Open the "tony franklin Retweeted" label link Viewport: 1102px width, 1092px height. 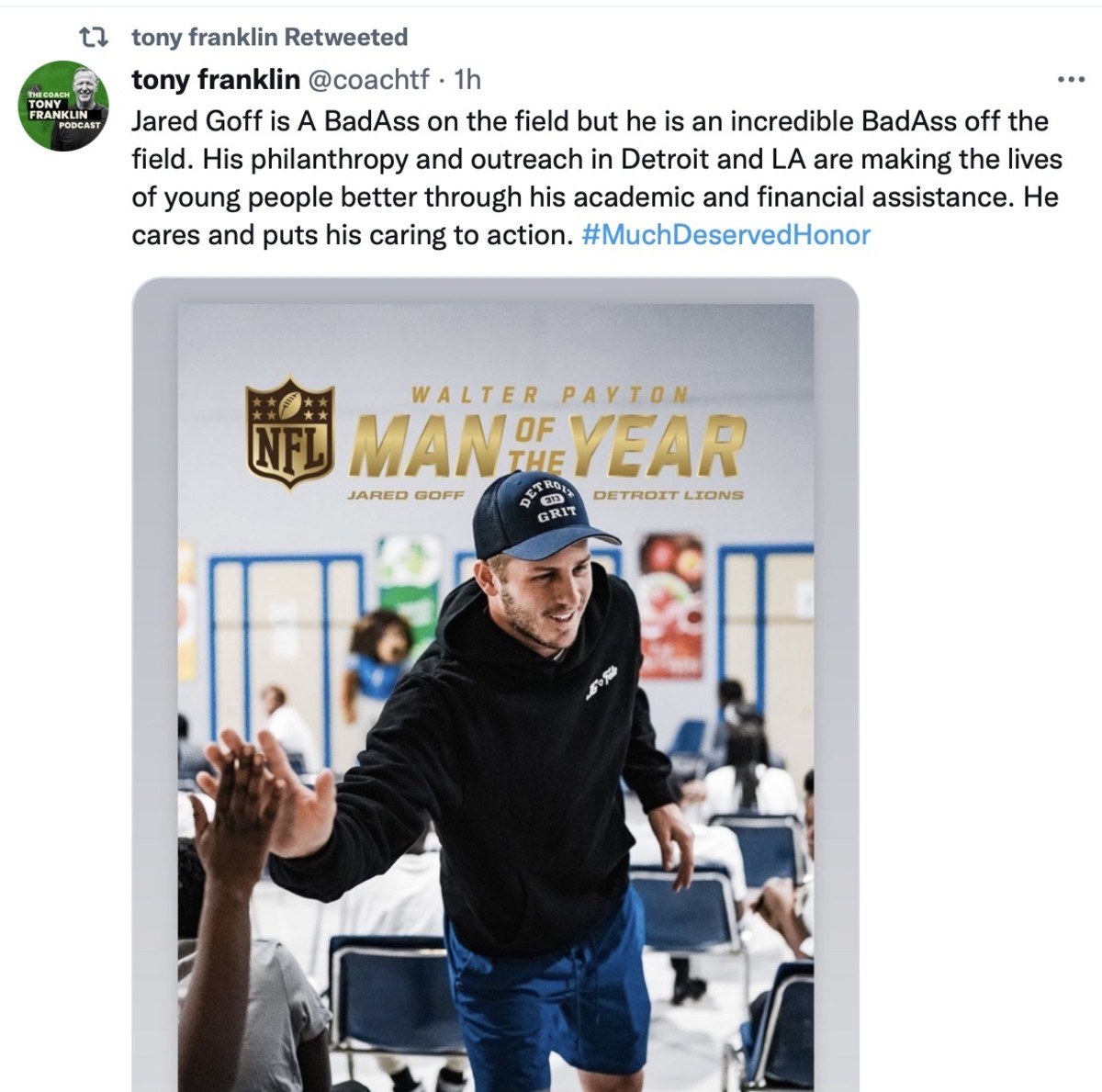pyautogui.click(x=269, y=38)
